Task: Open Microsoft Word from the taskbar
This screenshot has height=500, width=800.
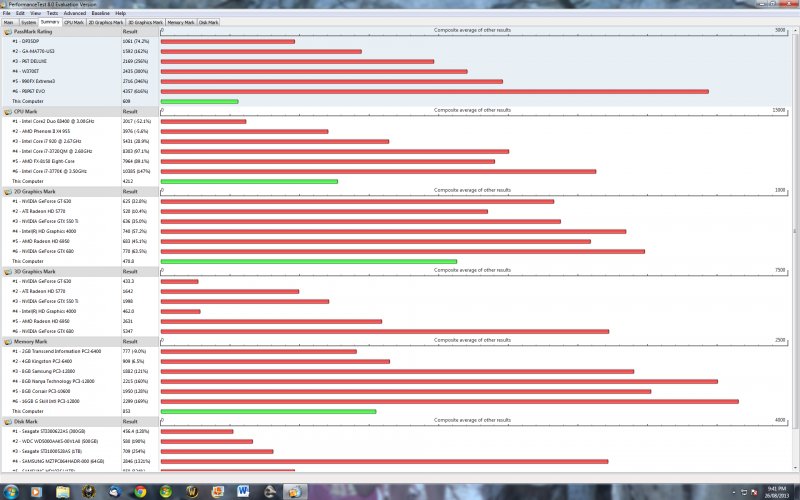Action: 243,492
